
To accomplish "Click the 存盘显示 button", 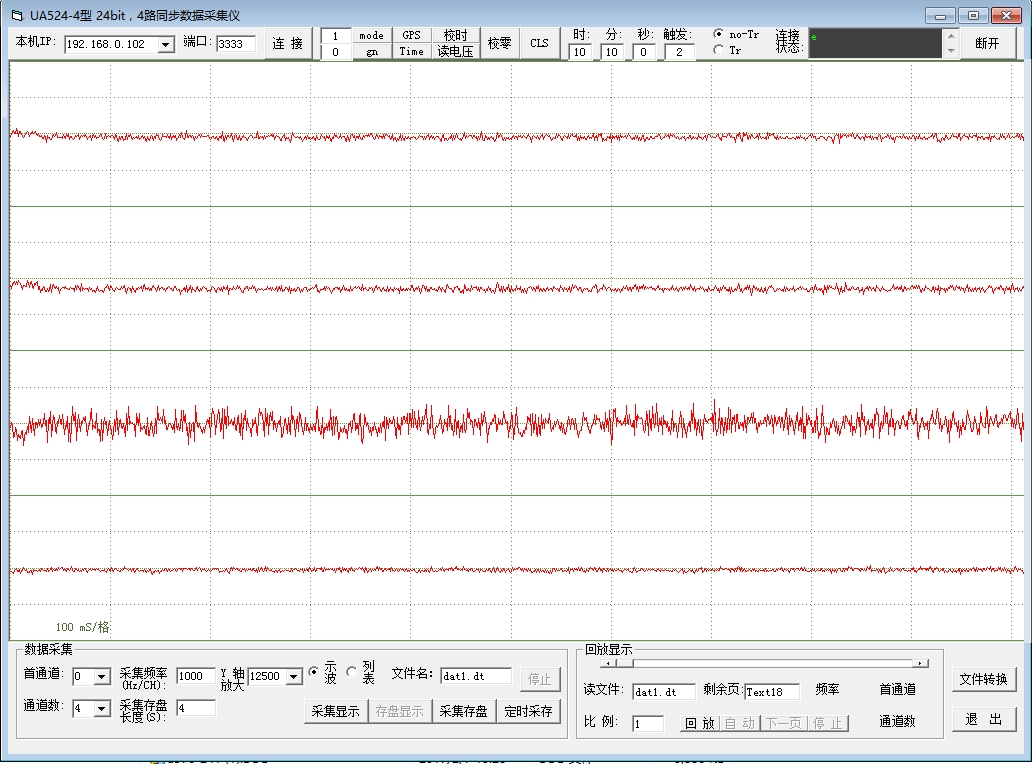I will (x=400, y=711).
